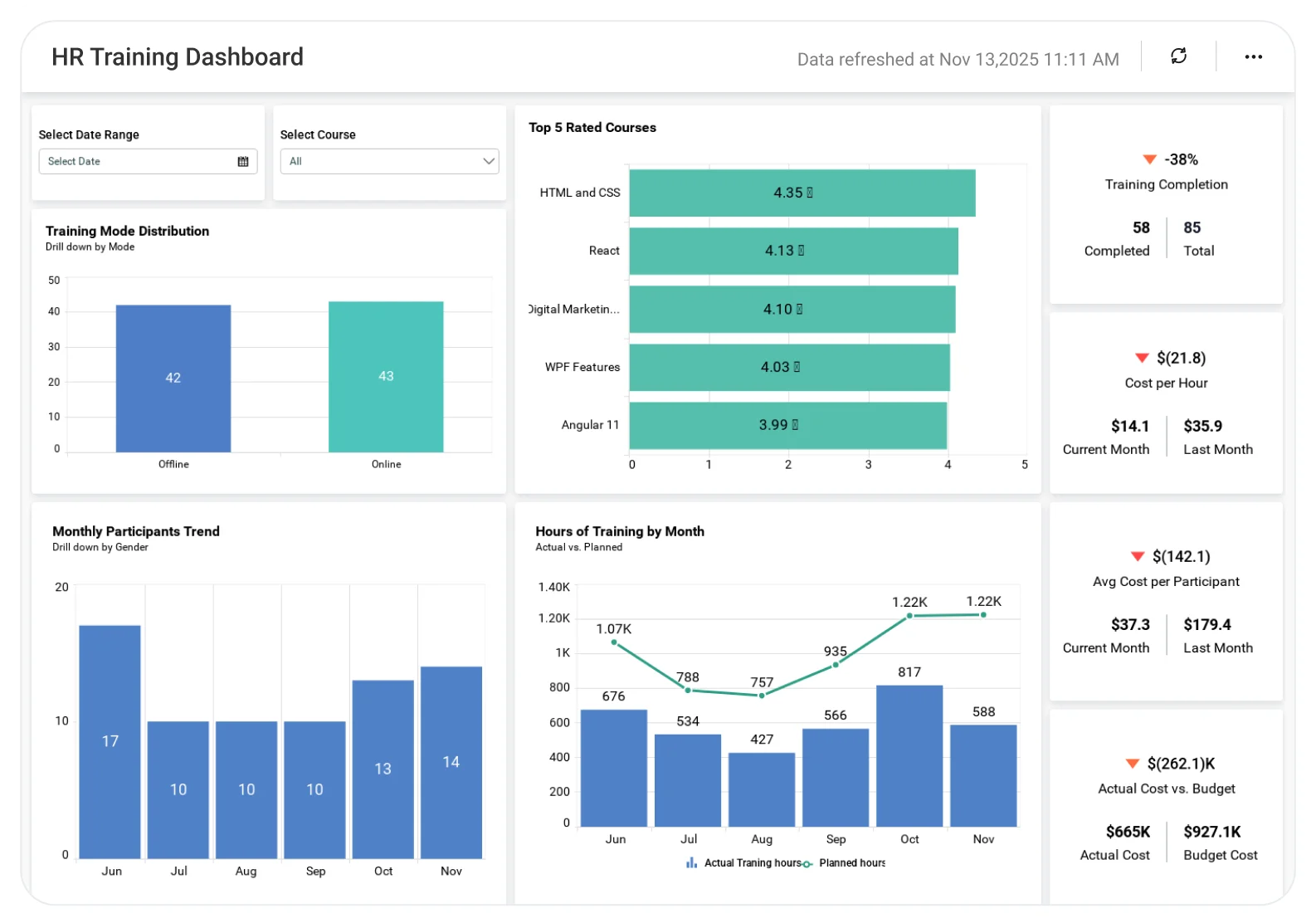Click the Drill down by Gender subtitle
Viewport: 1316px width, 923px height.
tap(100, 548)
